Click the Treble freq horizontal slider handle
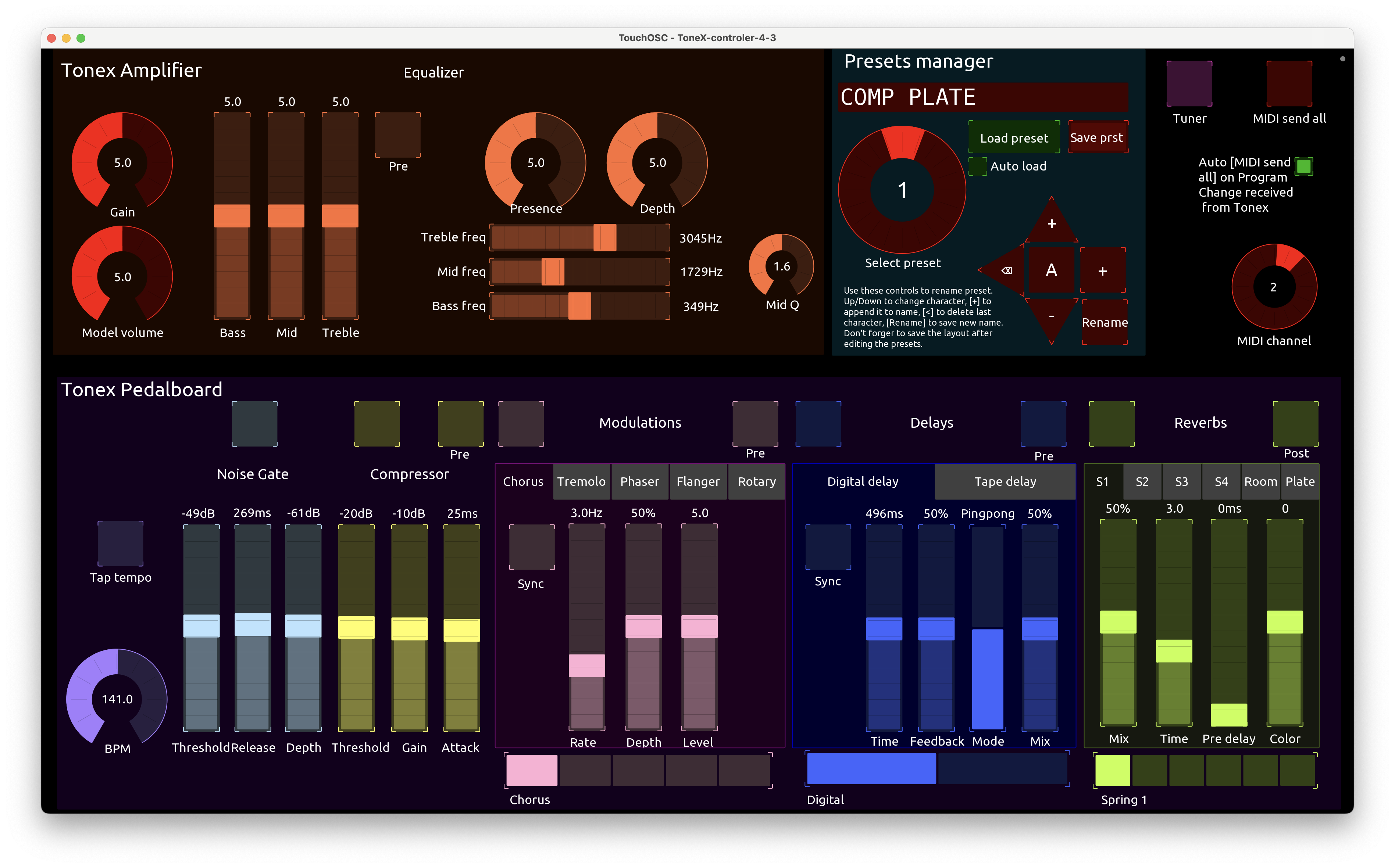The width and height of the screenshot is (1395, 868). click(604, 238)
